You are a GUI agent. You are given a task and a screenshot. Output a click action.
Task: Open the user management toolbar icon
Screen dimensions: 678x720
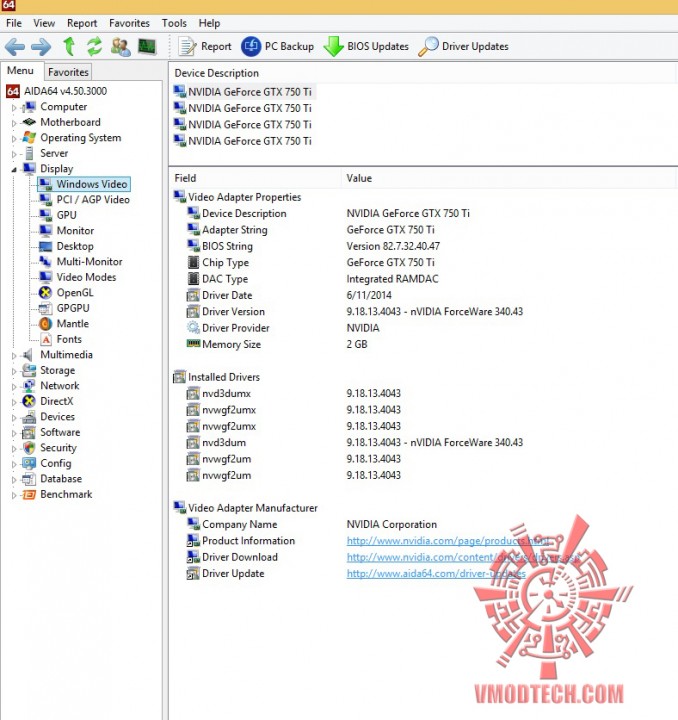click(x=121, y=47)
